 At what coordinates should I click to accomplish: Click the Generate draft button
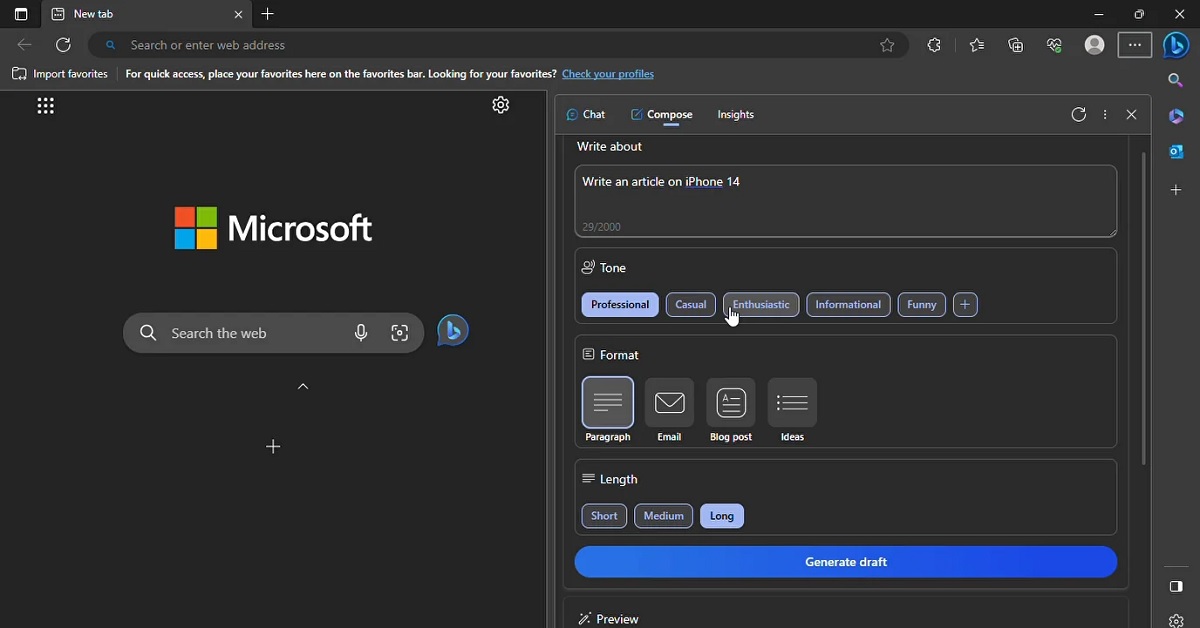[846, 562]
